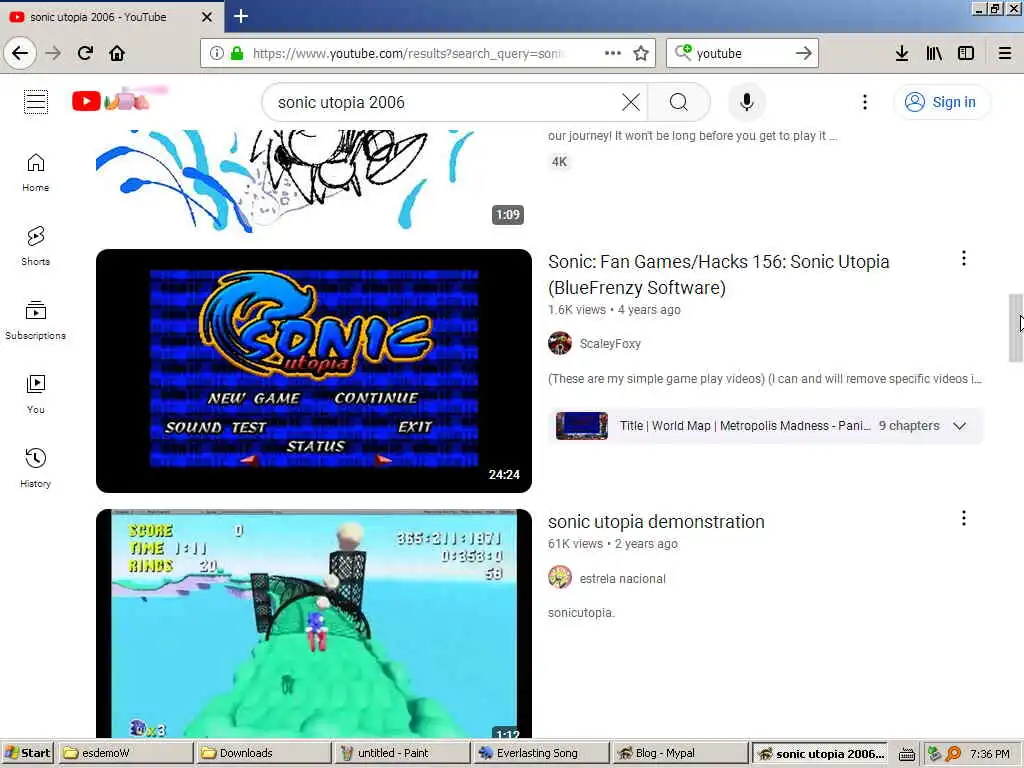Switch to esdemoW taskbar window
This screenshot has height=768, width=1024.
[125, 753]
